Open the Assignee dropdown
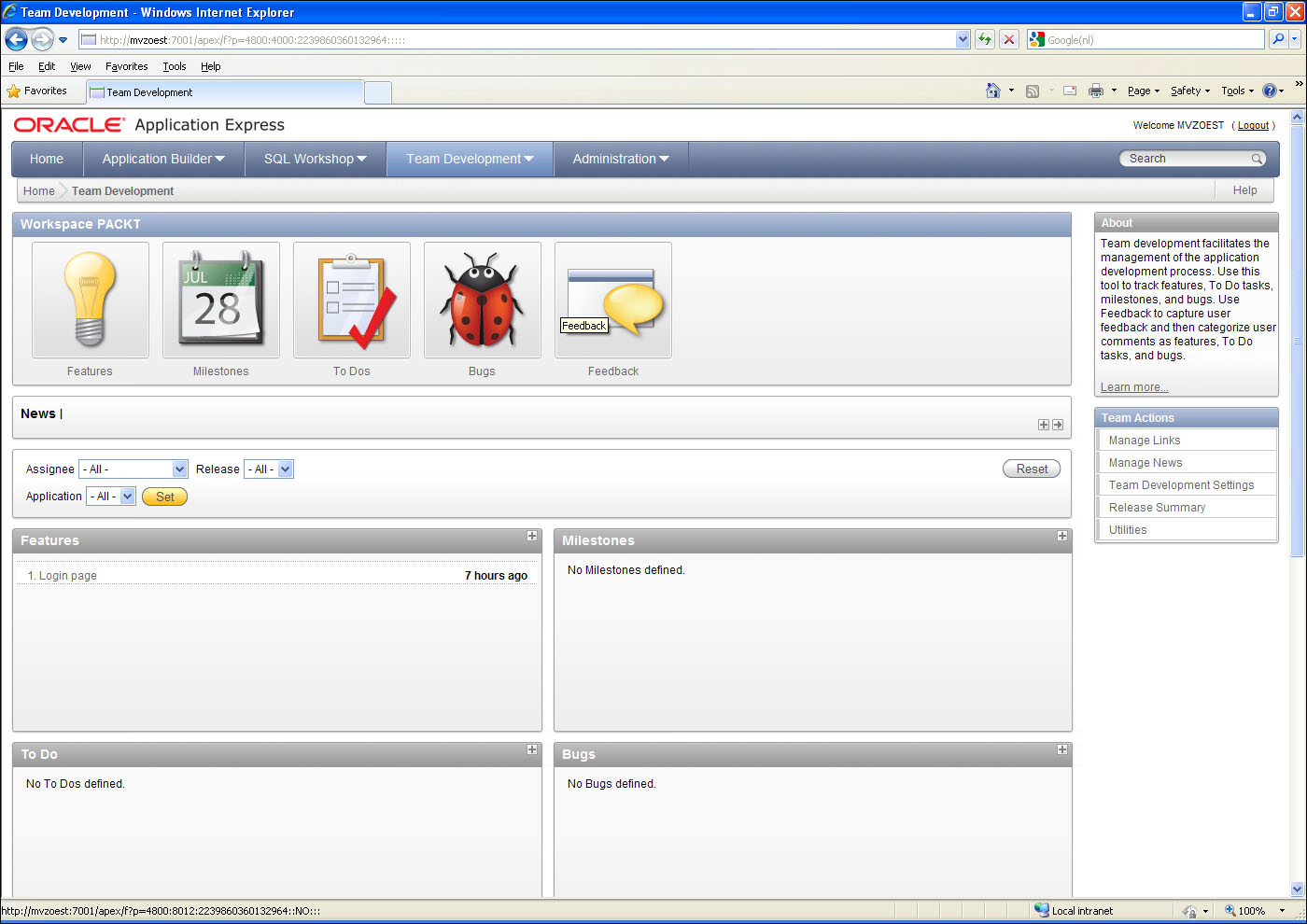 [134, 469]
